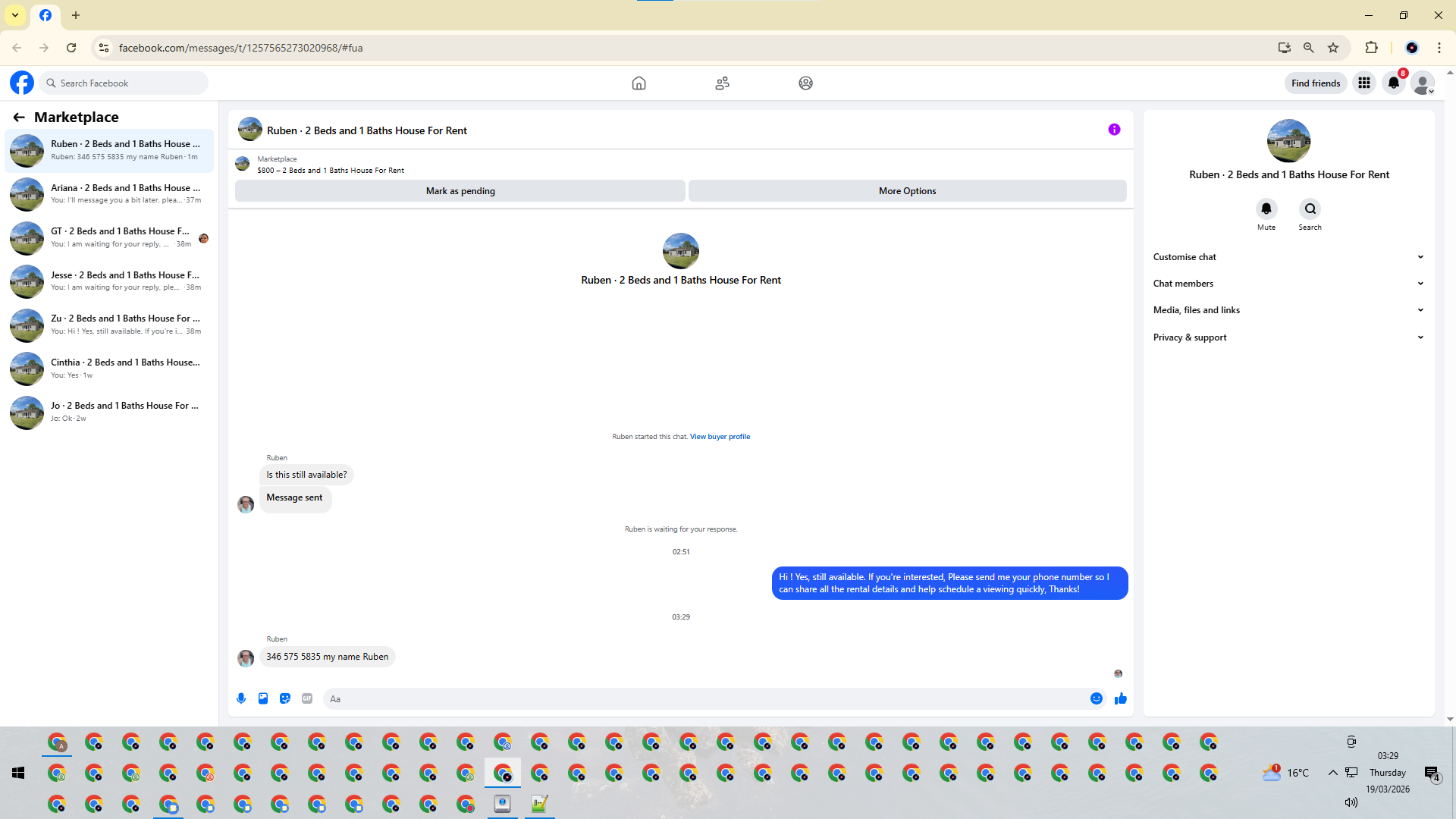This screenshot has width=1456, height=819.
Task: Go to Facebook Home tab
Action: click(x=639, y=83)
